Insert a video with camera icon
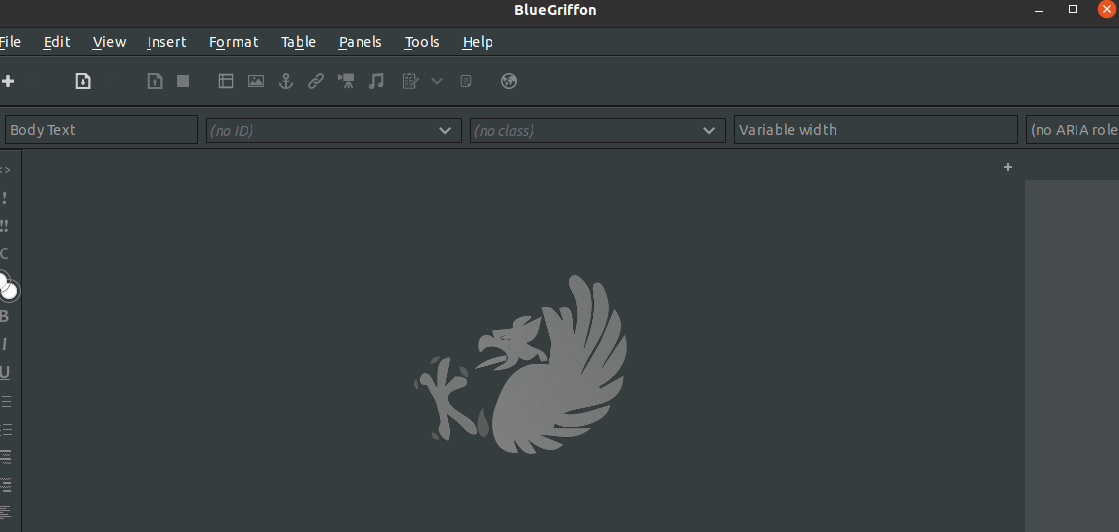Screen dimensions: 1119x532 [x=346, y=81]
